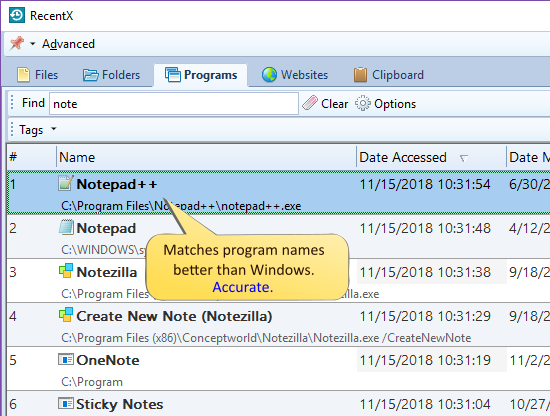This screenshot has height=416, width=550.
Task: Click the Find field containing "note"
Action: click(x=174, y=103)
